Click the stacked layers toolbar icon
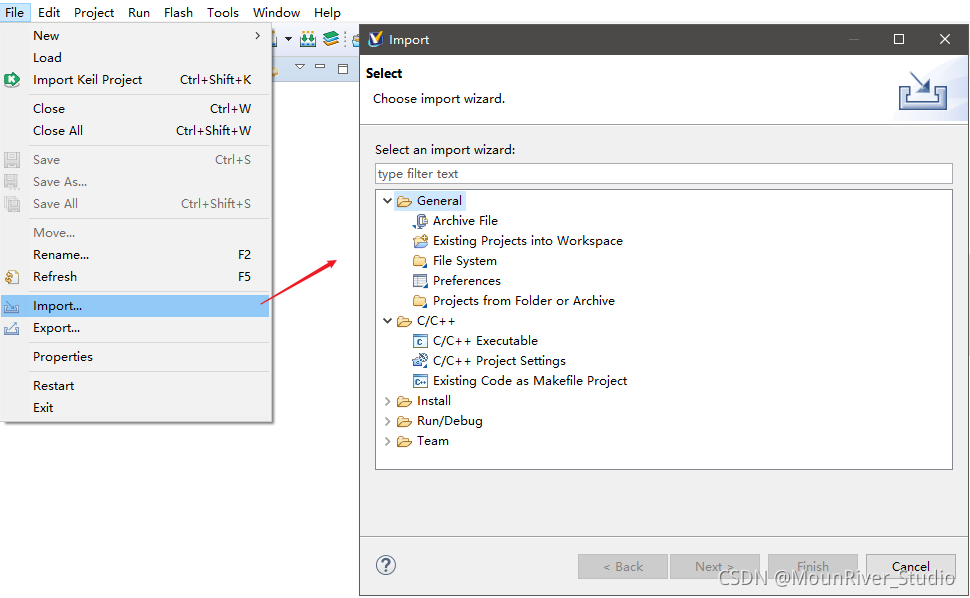The height and width of the screenshot is (598, 970). [331, 39]
